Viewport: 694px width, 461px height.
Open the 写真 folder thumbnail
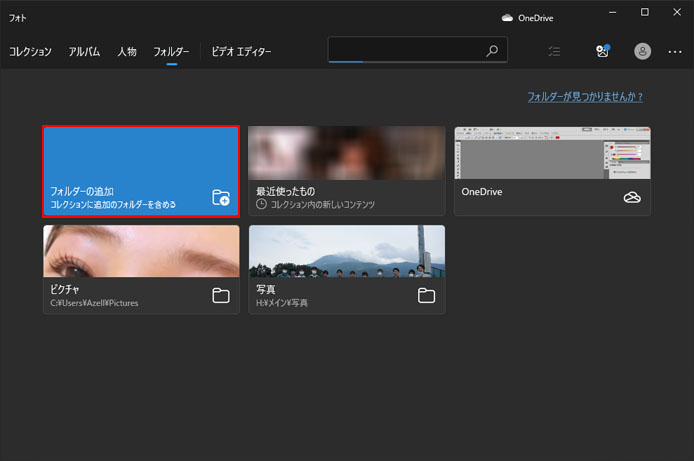pyautogui.click(x=347, y=251)
